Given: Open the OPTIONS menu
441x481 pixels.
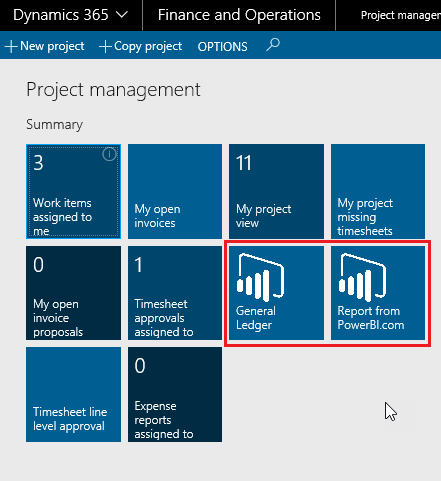Looking at the screenshot, I should (x=222, y=47).
